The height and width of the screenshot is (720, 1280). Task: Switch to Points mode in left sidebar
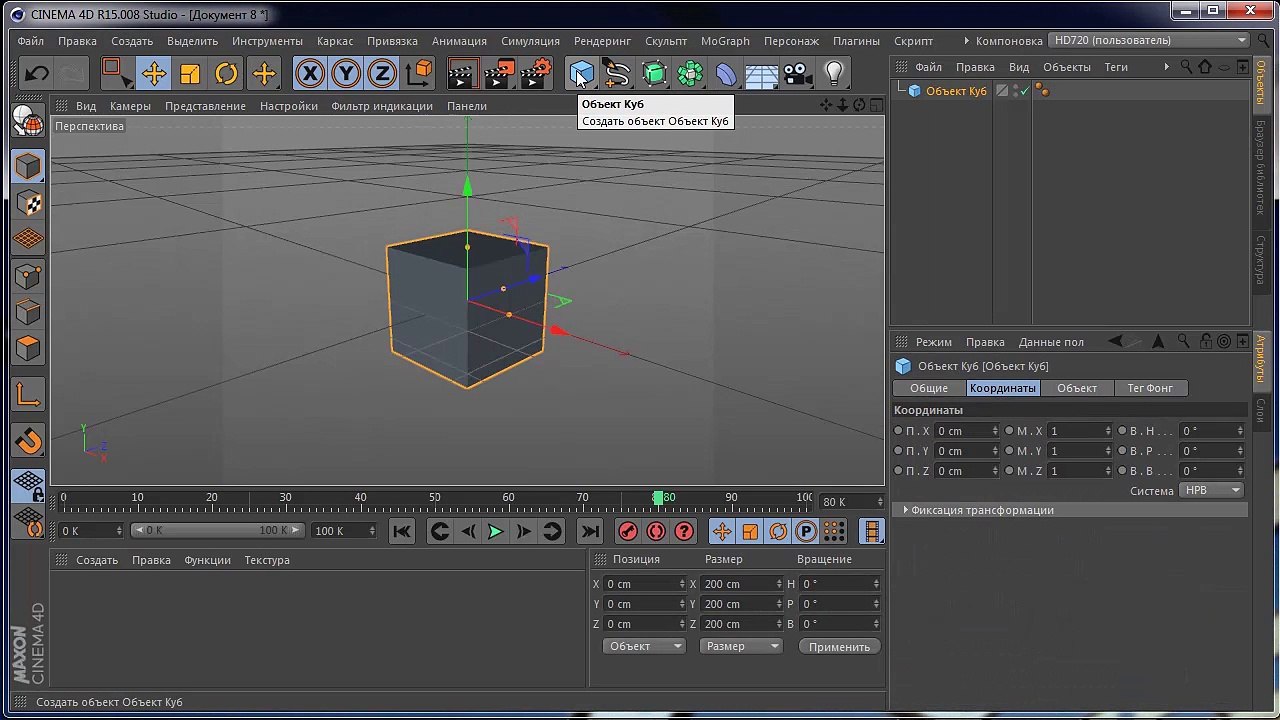[28, 276]
